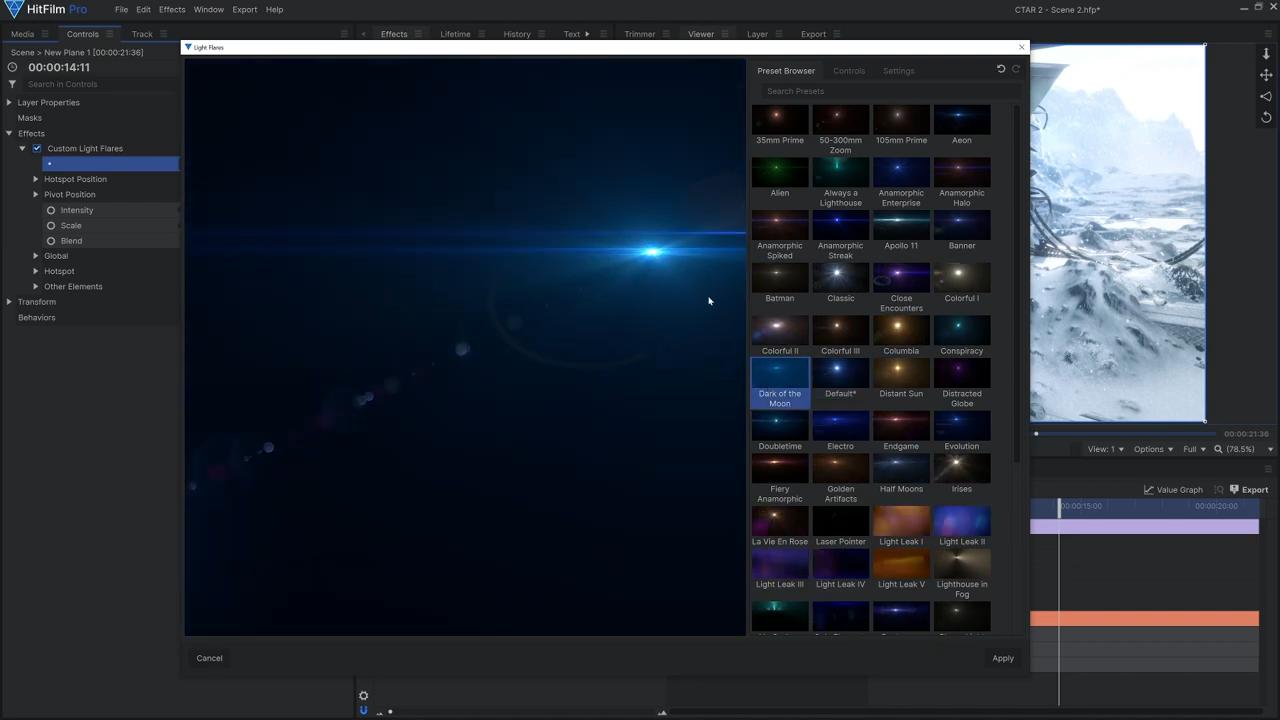Viewport: 1280px width, 720px height.
Task: Choose the Distant Sun preset thumbnail
Action: 901,372
